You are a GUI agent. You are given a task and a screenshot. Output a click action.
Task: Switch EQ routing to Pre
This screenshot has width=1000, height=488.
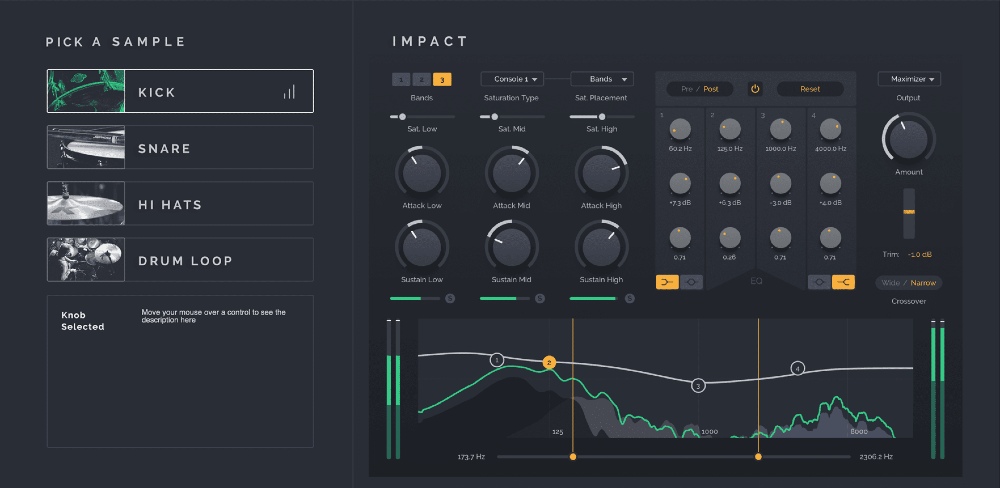(687, 89)
